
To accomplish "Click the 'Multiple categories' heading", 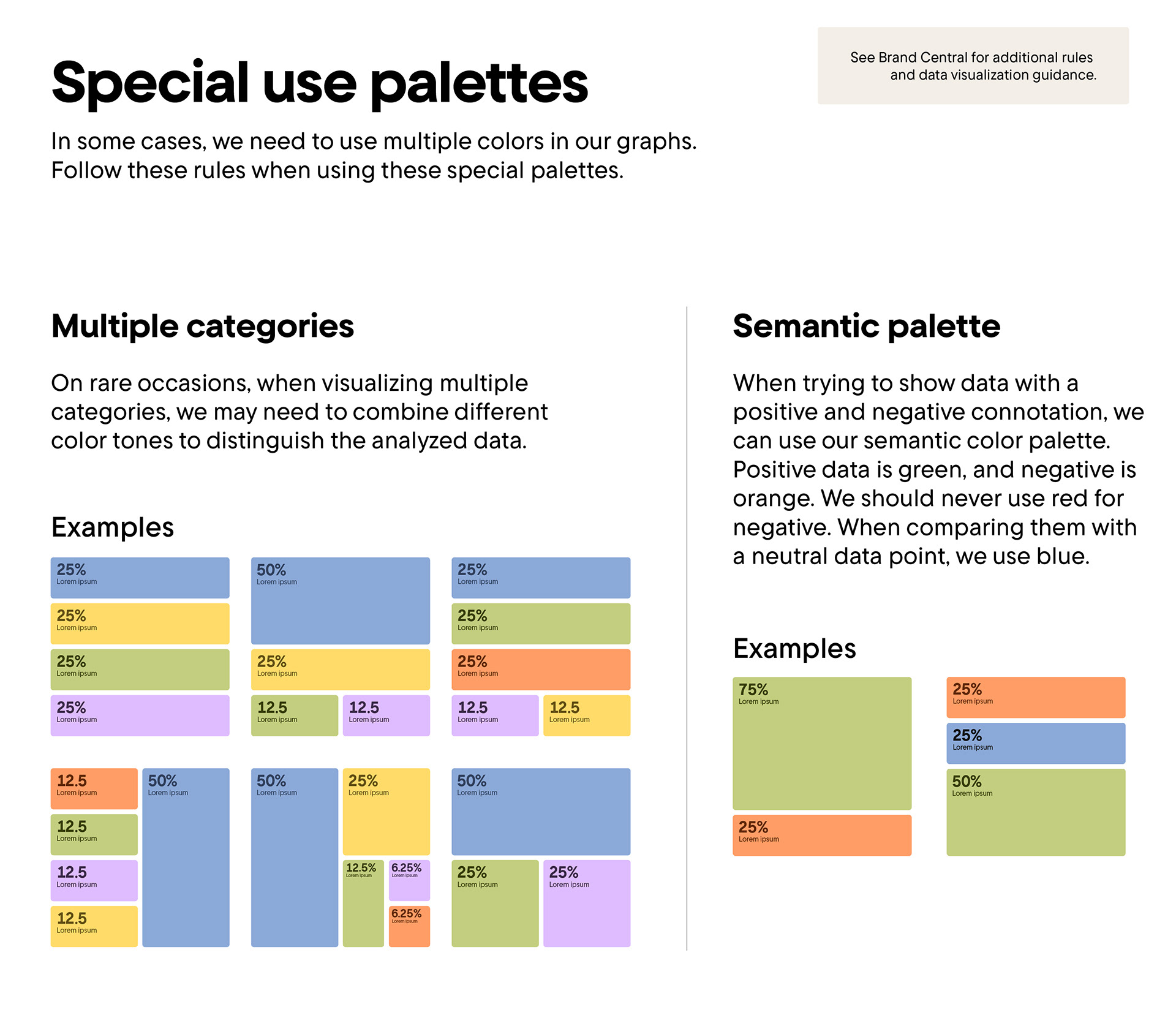I will (202, 326).
